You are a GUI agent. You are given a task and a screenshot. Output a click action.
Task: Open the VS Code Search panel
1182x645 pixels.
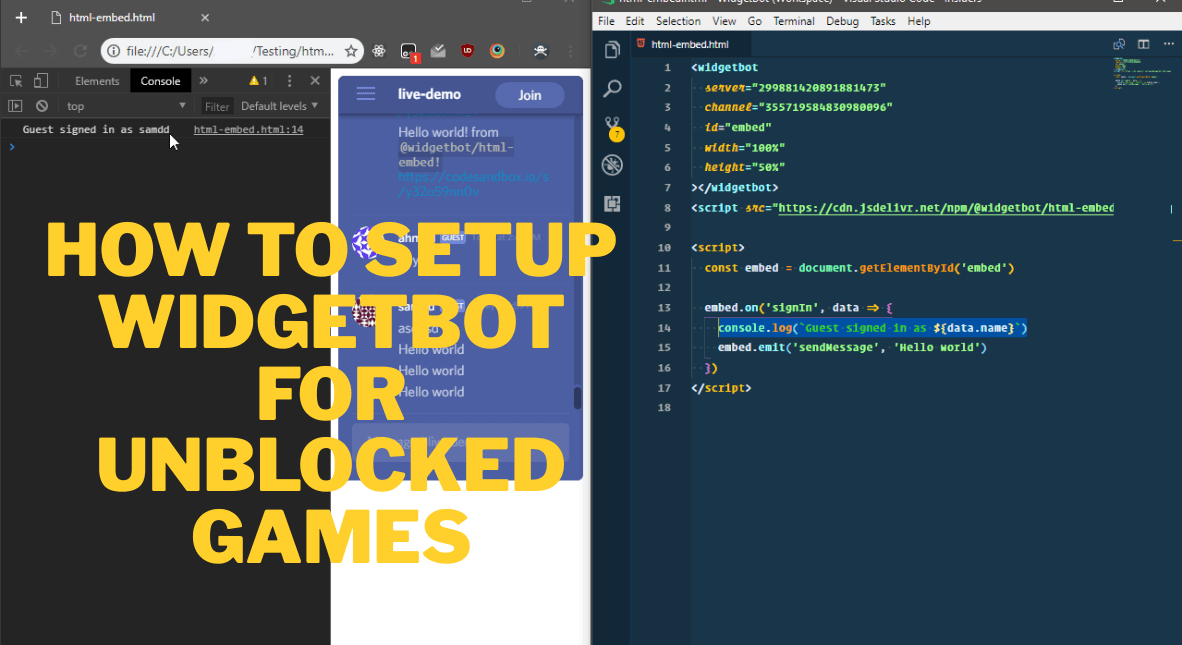612,88
